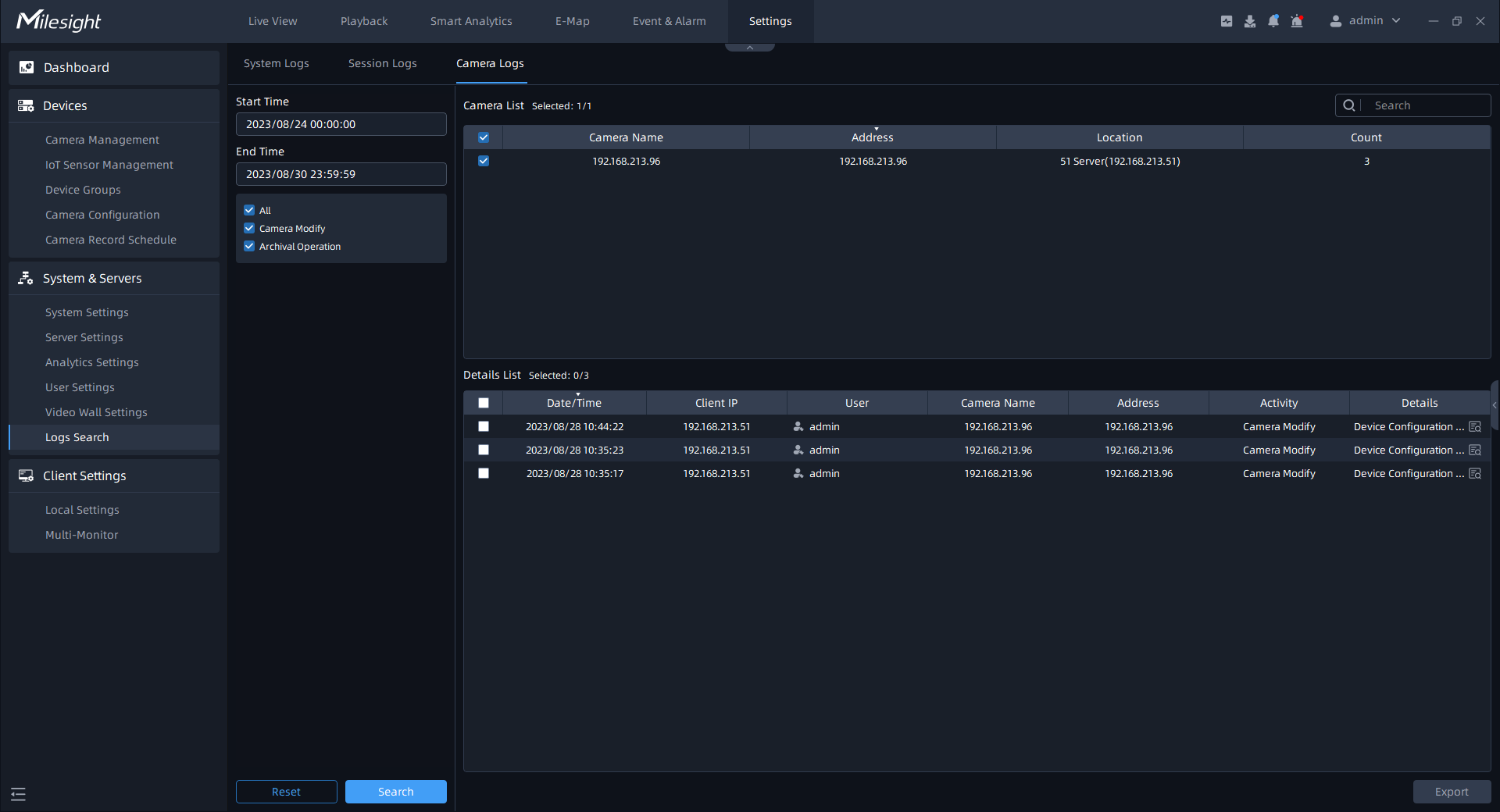Open the system monitor icon in the title bar
The width and height of the screenshot is (1500, 812).
coord(1227,21)
